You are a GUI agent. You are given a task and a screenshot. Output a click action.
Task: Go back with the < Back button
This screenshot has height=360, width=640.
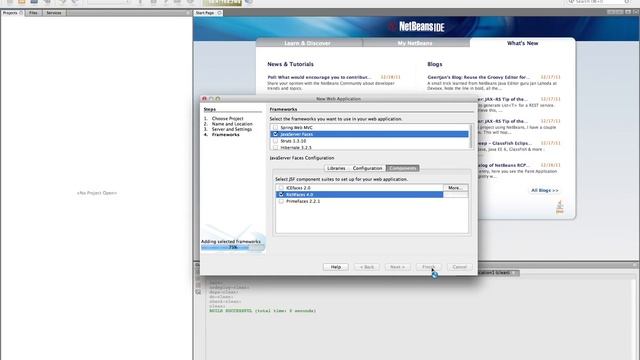(367, 267)
